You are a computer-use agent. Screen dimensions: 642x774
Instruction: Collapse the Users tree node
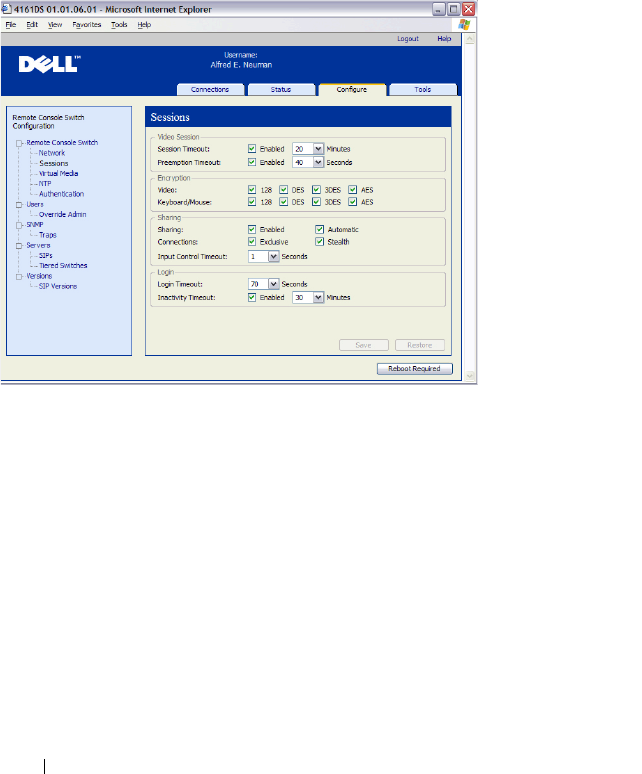(x=19, y=204)
